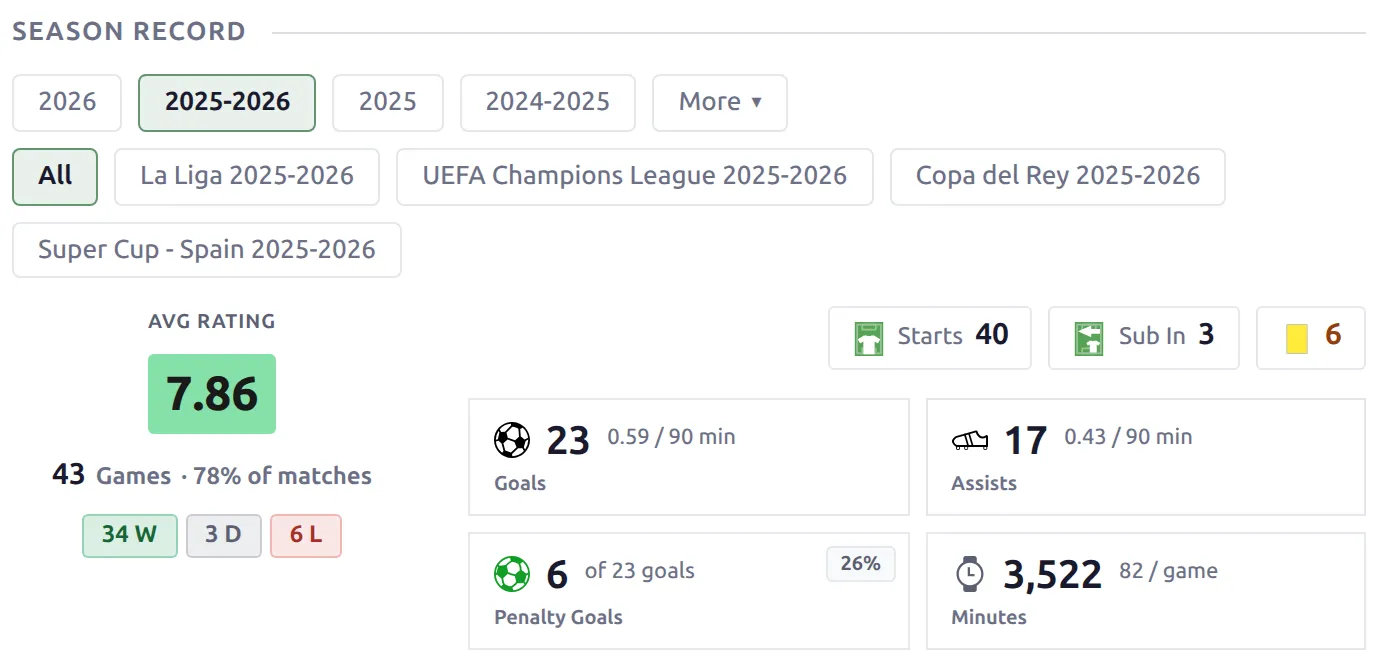This screenshot has width=1378, height=660.
Task: Open the More seasons dropdown
Action: coord(720,103)
